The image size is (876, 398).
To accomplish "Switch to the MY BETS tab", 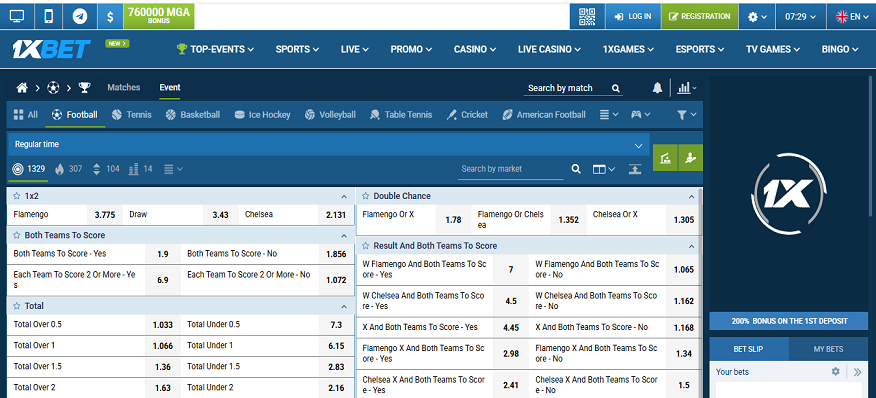I will 828,349.
